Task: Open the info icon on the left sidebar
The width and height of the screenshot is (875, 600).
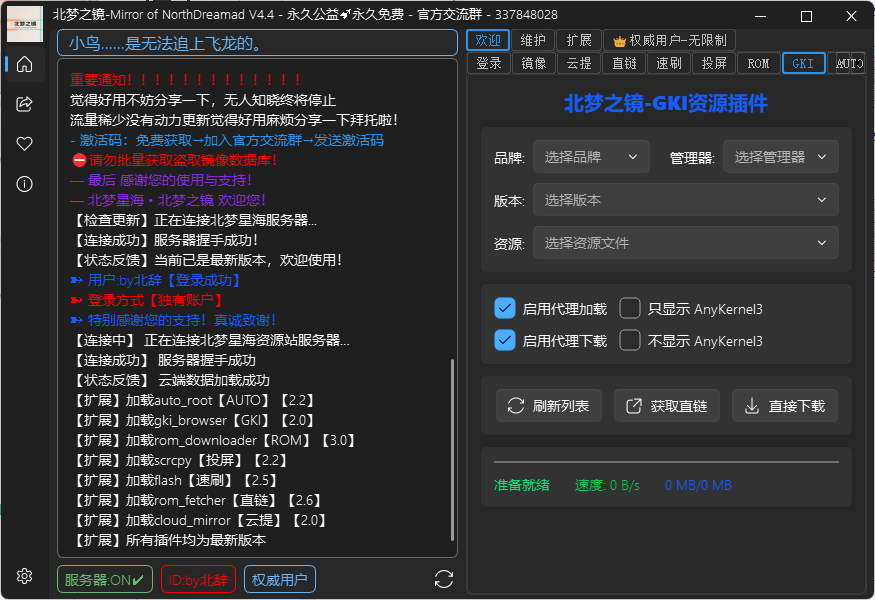Action: (x=24, y=183)
